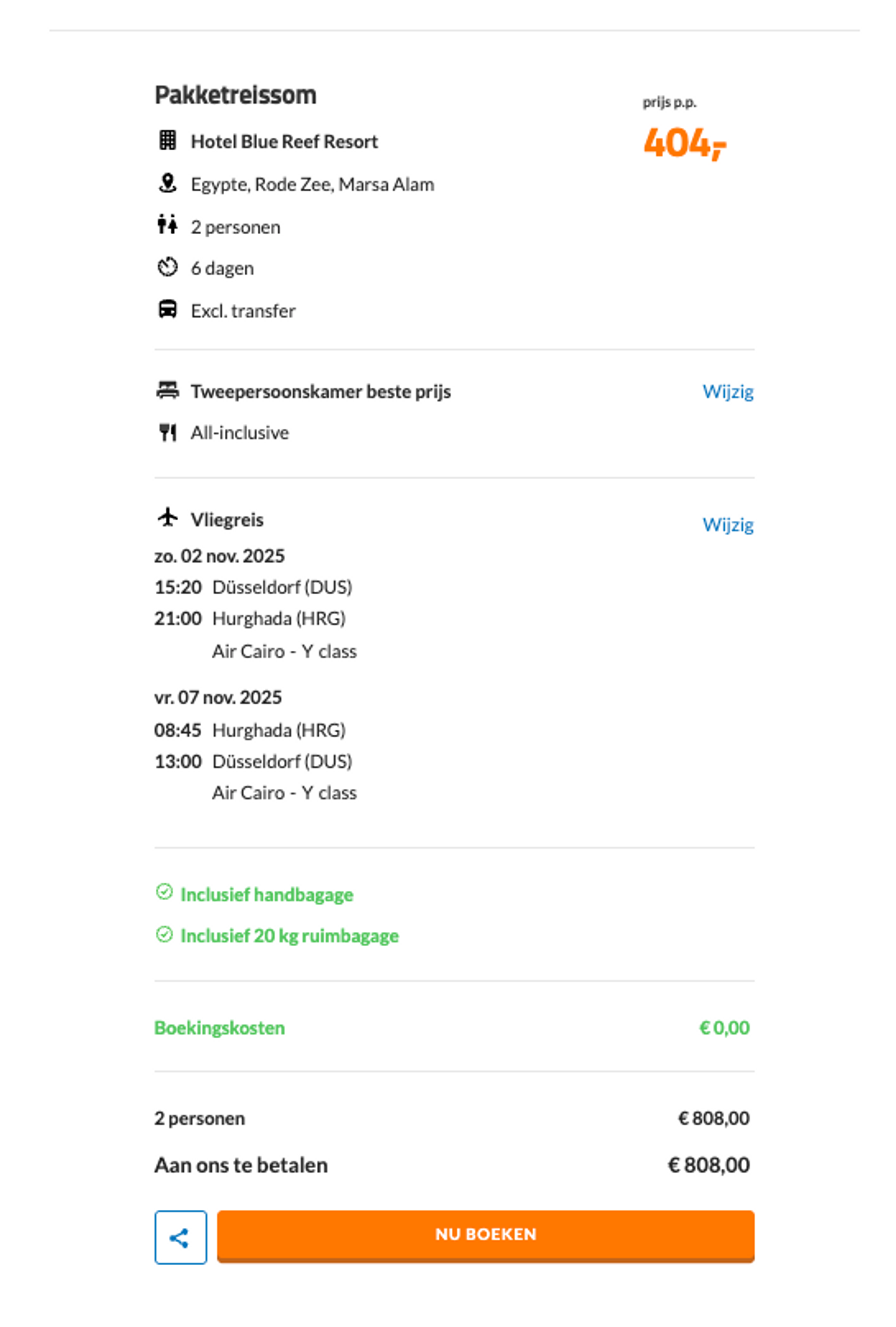Click Wijzig next to Vliegreis
896x1327 pixels.
click(x=727, y=524)
